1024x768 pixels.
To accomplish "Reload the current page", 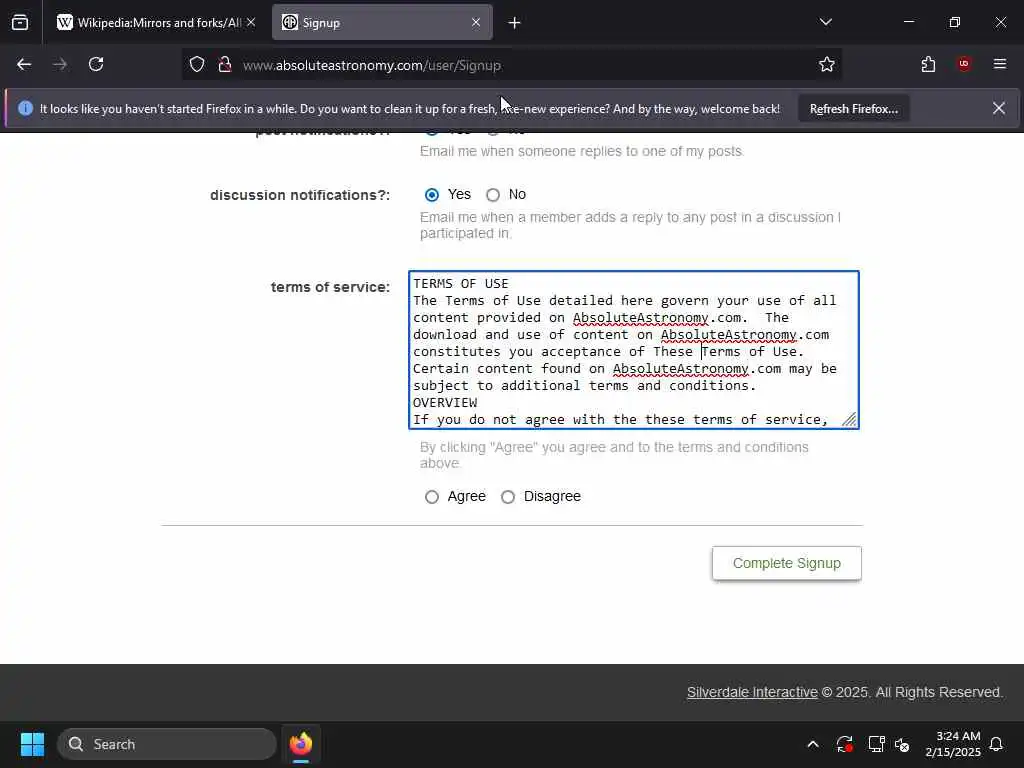I will click(96, 65).
